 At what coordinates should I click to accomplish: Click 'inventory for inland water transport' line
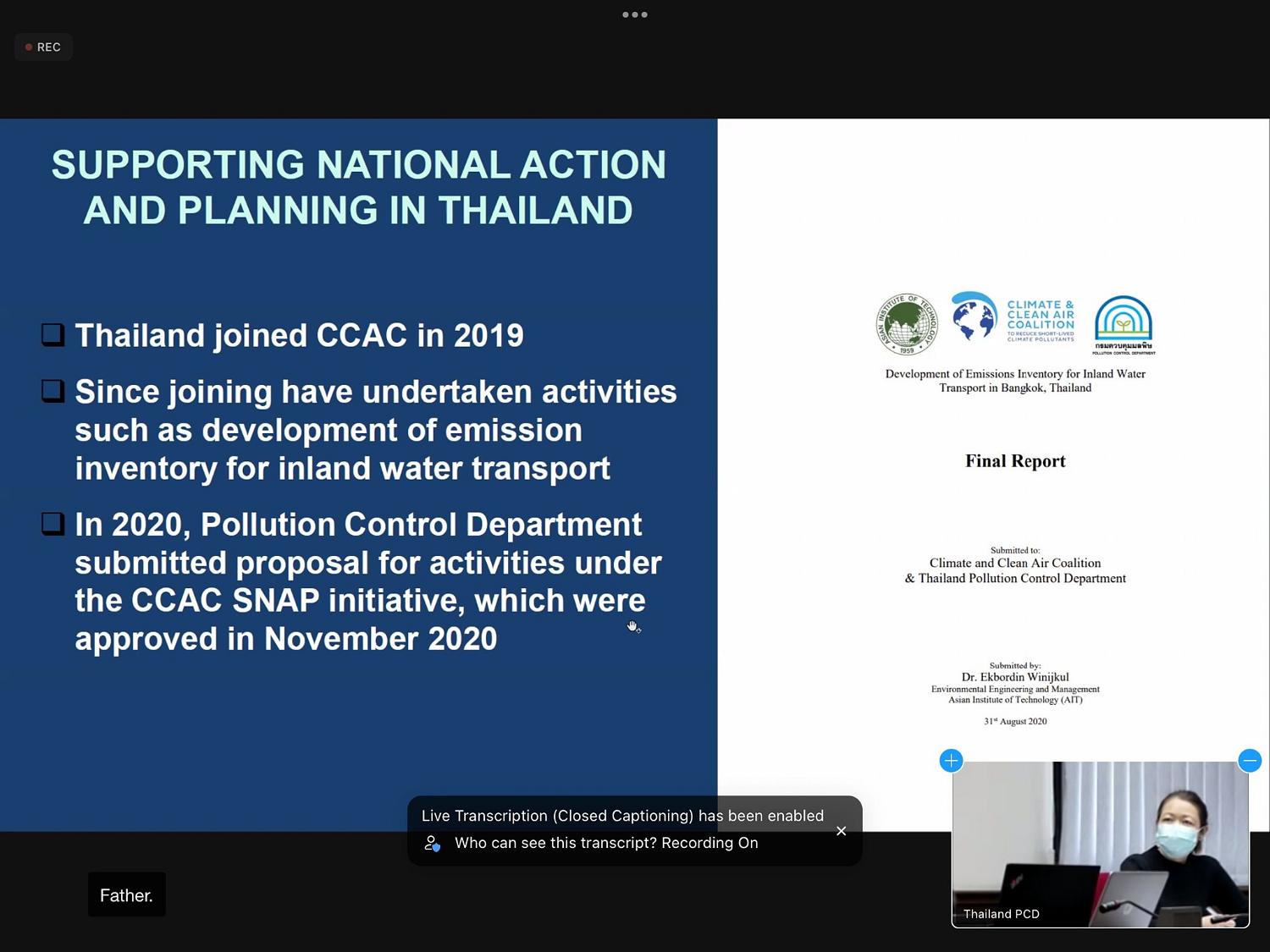[342, 469]
